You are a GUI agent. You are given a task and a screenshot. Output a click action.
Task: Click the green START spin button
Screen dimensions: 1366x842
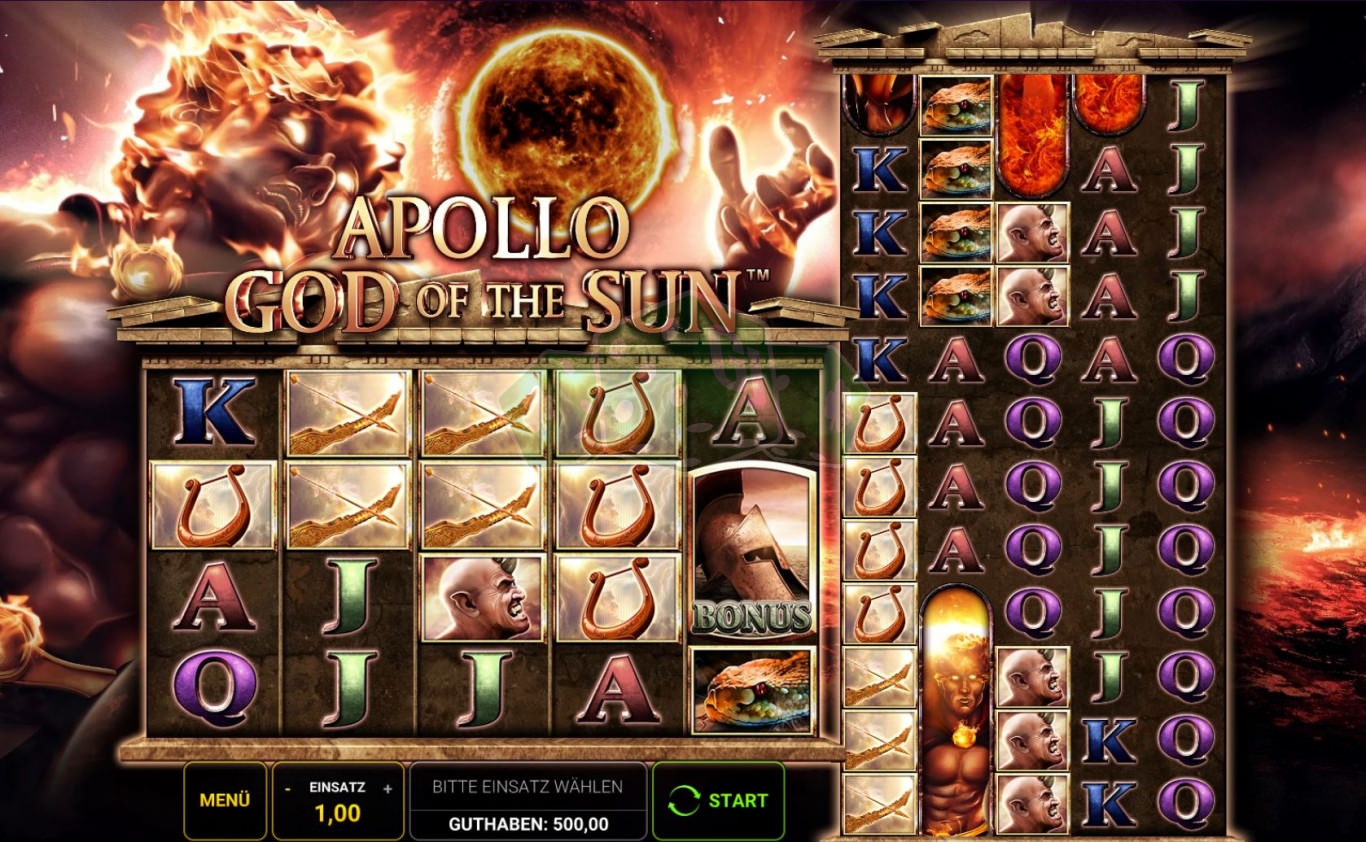(718, 800)
